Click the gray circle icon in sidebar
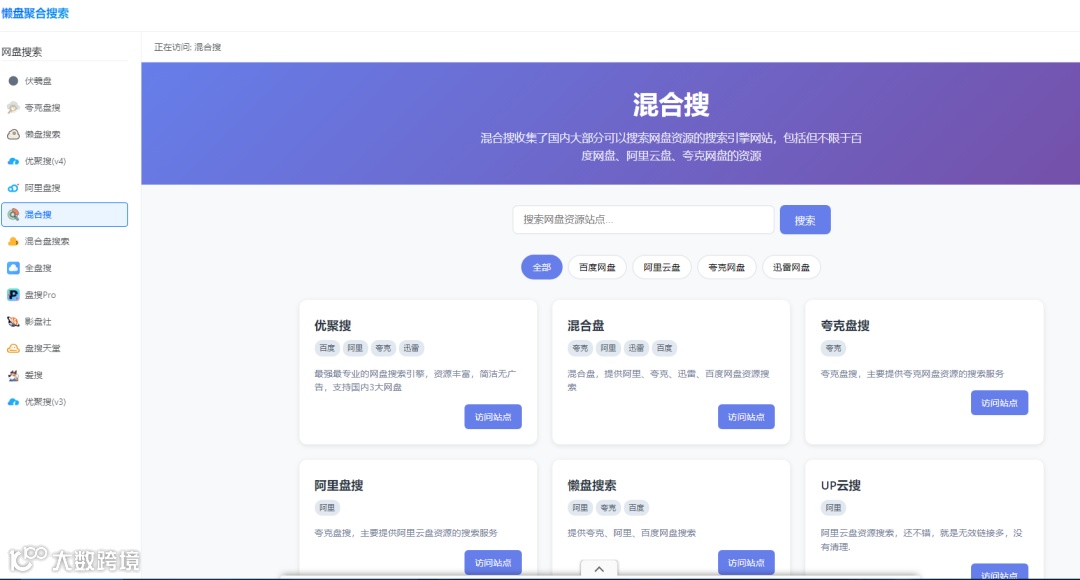 13,81
